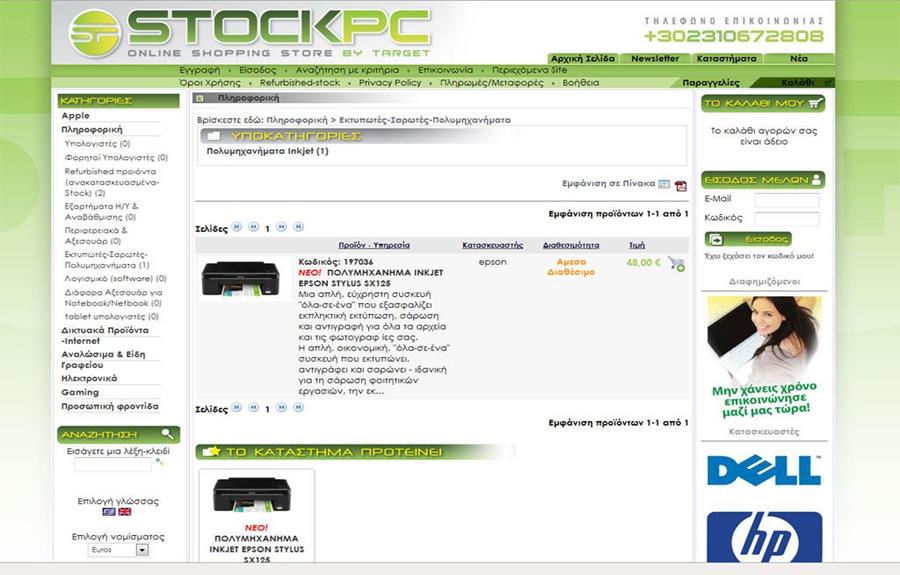Image resolution: width=900 pixels, height=575 pixels.
Task: Select the English flag language icon
Action: 125,511
